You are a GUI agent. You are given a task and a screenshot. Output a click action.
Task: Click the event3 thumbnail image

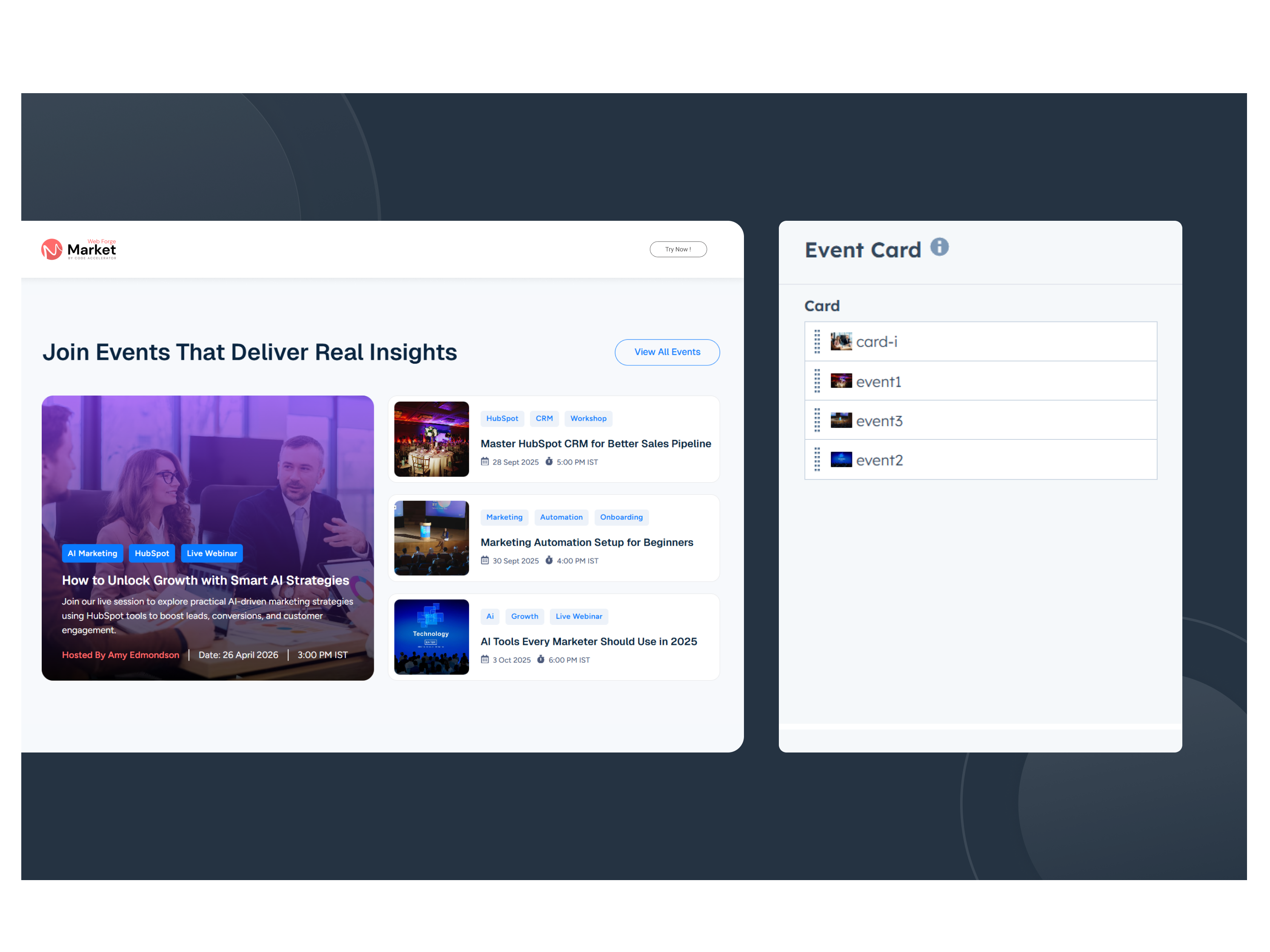[x=841, y=420]
